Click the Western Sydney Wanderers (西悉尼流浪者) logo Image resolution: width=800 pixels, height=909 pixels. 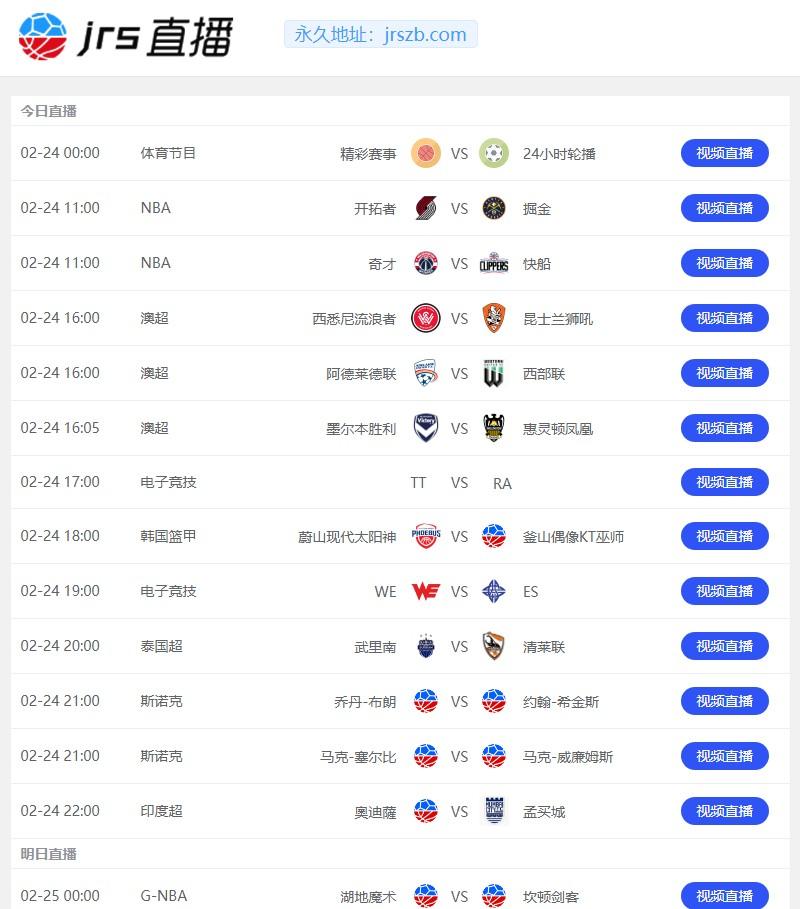(426, 319)
